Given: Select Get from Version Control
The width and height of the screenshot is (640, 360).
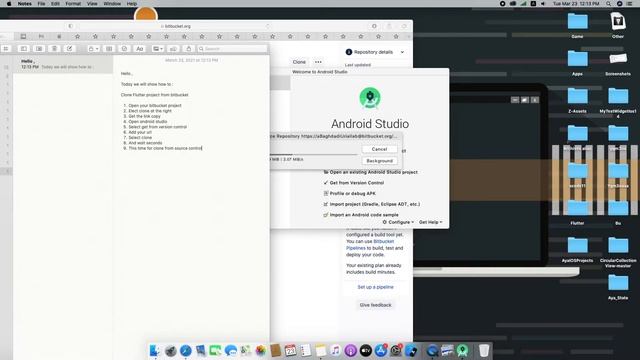Looking at the screenshot, I should pyautogui.click(x=353, y=183).
